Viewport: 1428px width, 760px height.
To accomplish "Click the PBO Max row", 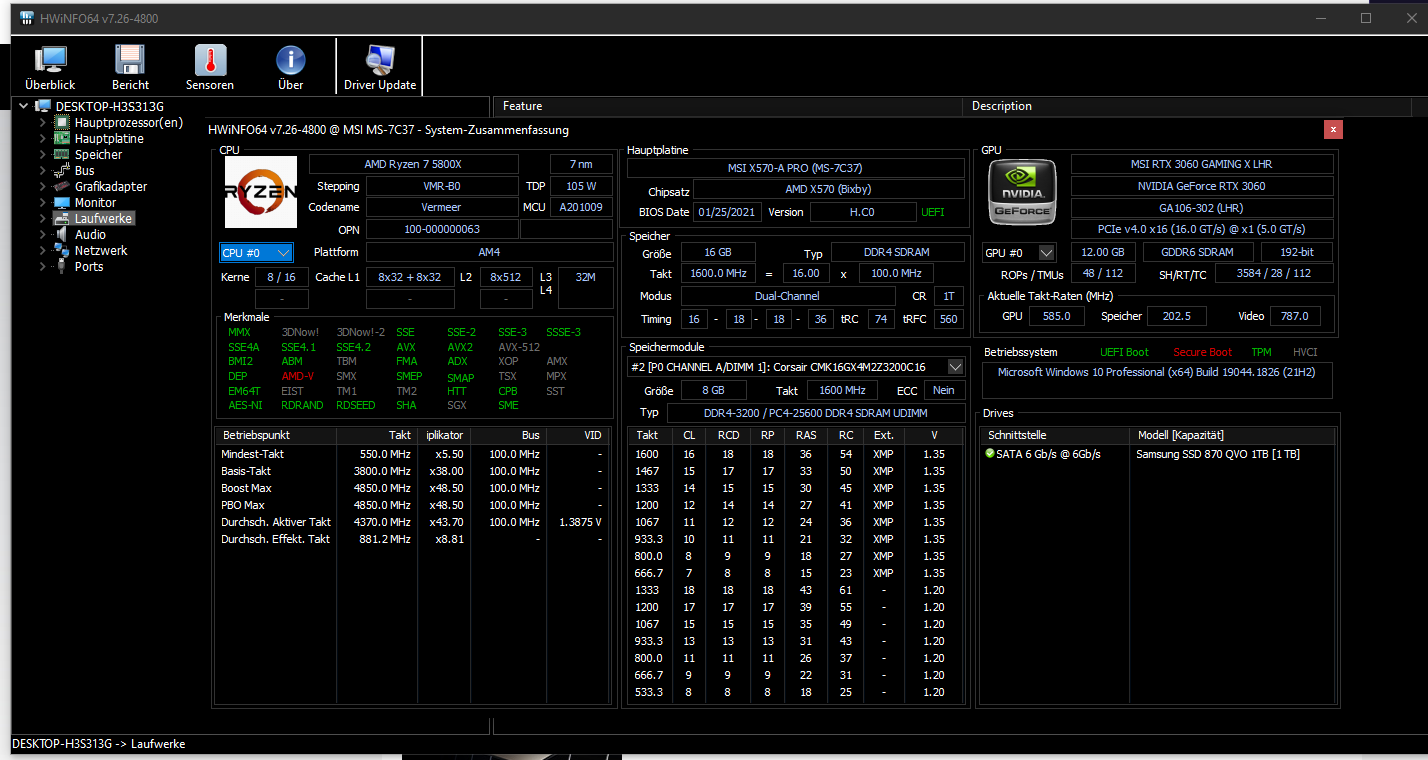I will pyautogui.click(x=412, y=505).
